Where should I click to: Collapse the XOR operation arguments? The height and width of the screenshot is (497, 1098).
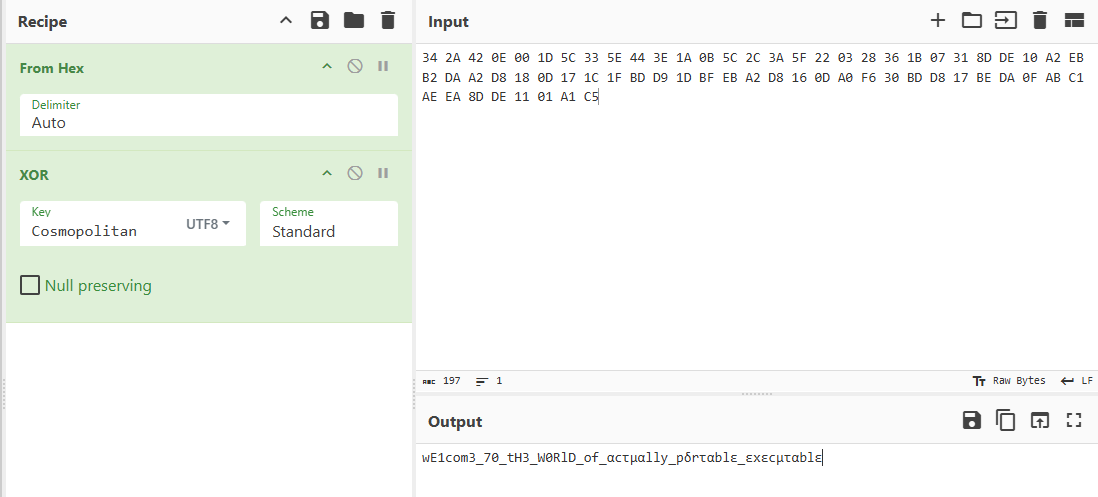pyautogui.click(x=327, y=173)
